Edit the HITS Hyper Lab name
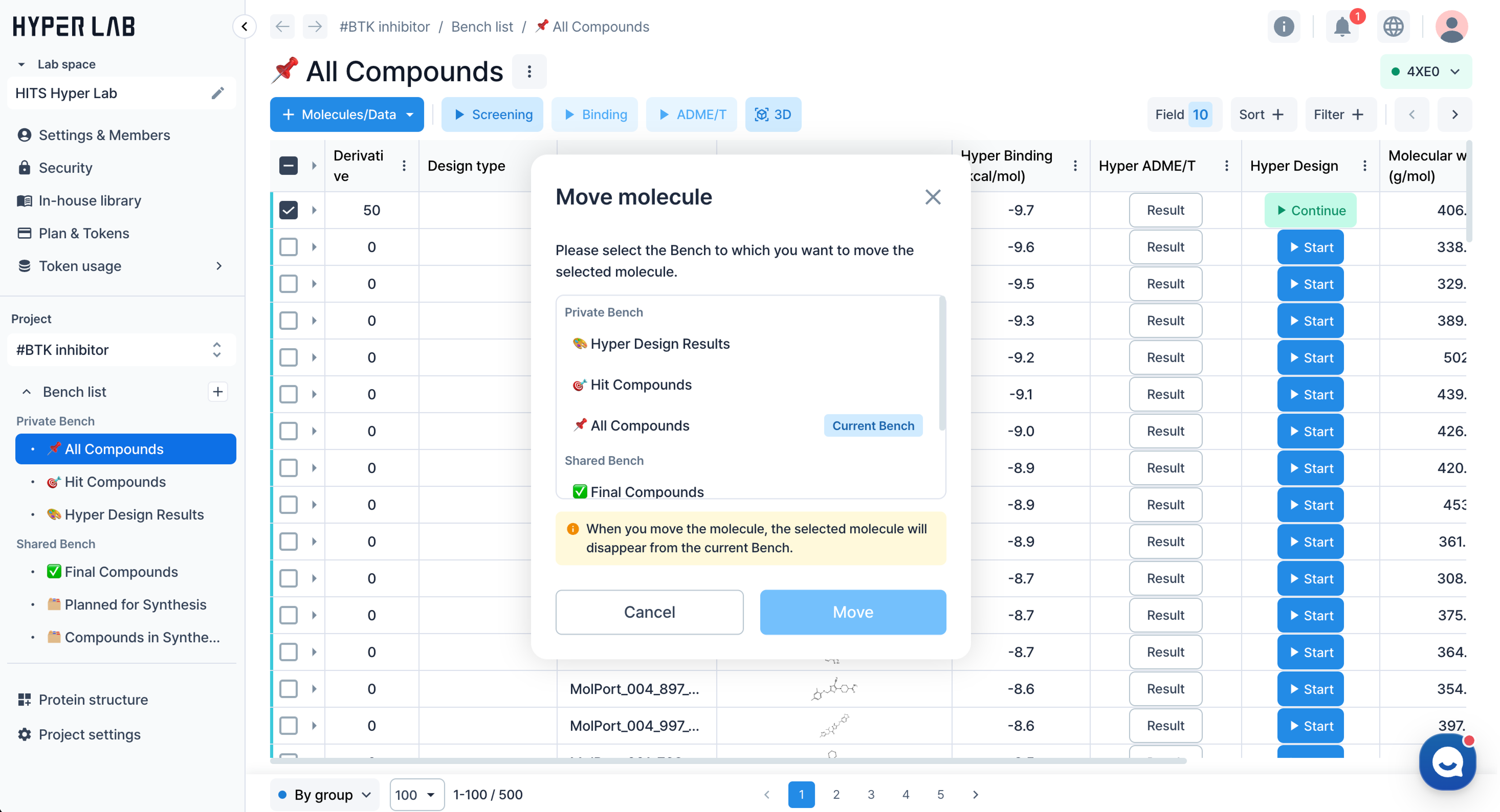 [x=218, y=93]
